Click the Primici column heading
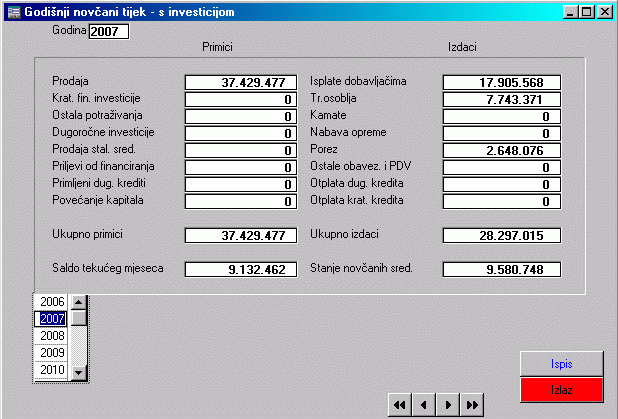The height and width of the screenshot is (419, 618). pyautogui.click(x=217, y=47)
